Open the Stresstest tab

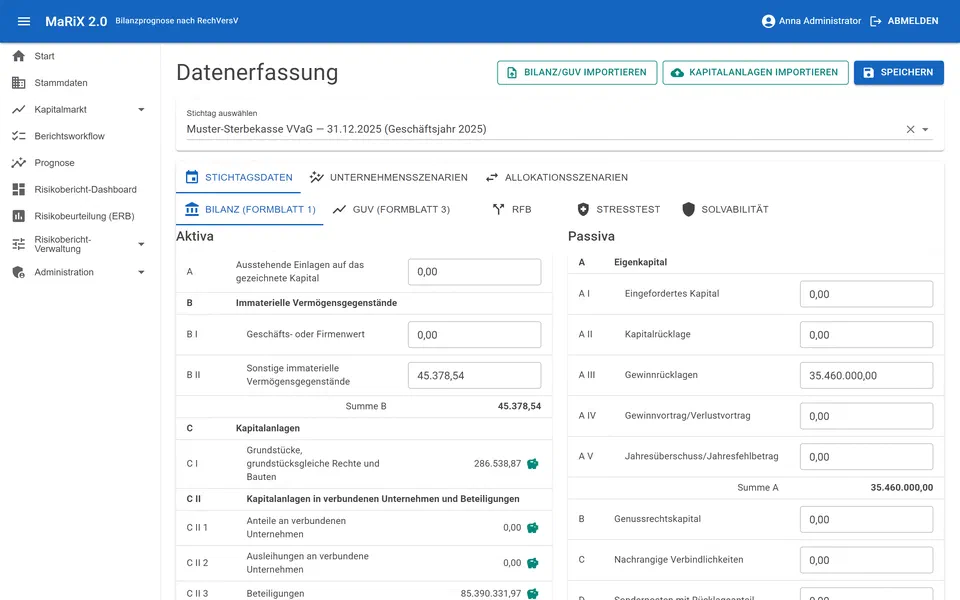pyautogui.click(x=618, y=209)
